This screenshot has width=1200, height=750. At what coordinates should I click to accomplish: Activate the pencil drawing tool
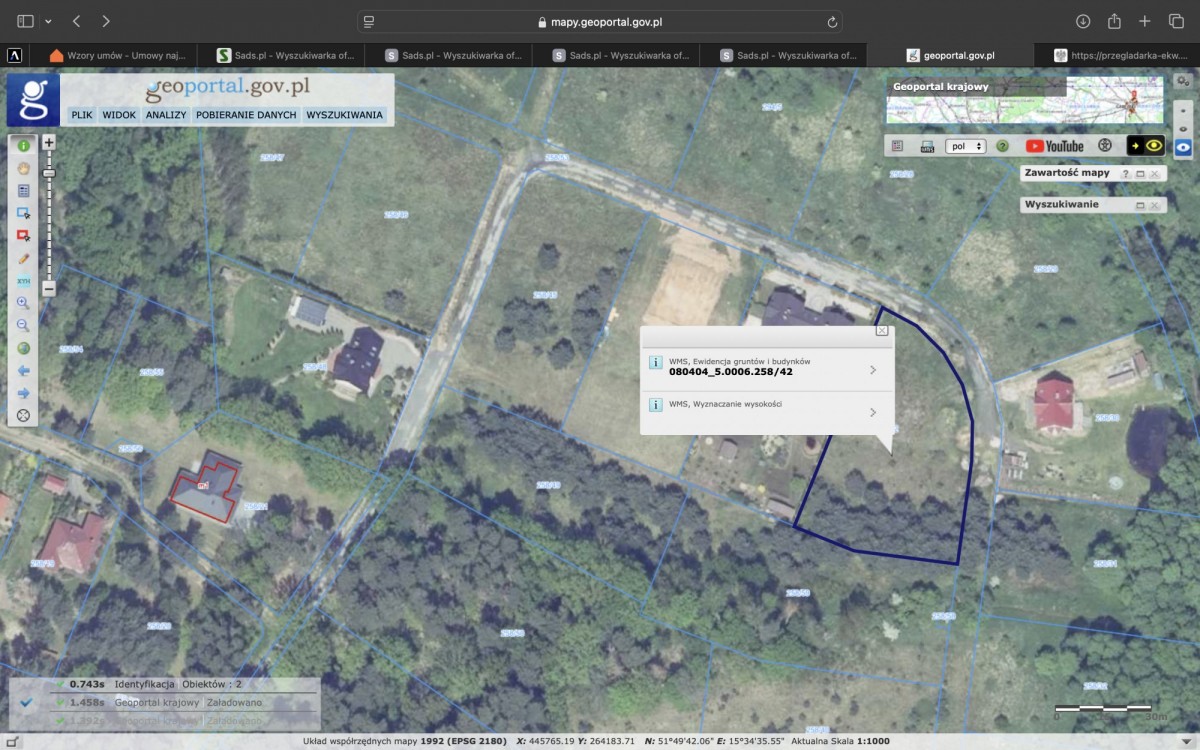[x=23, y=258]
